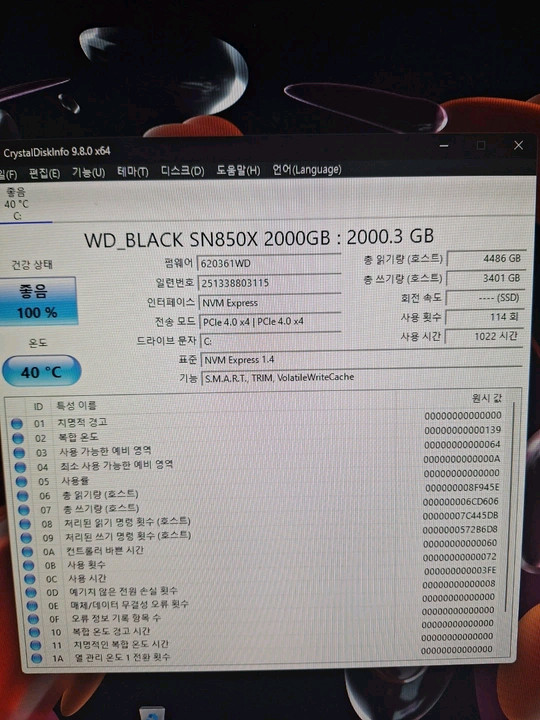The image size is (540, 720).
Task: Select attribute name 예기치 않은 전원 손실 횟수
Action: (124, 591)
